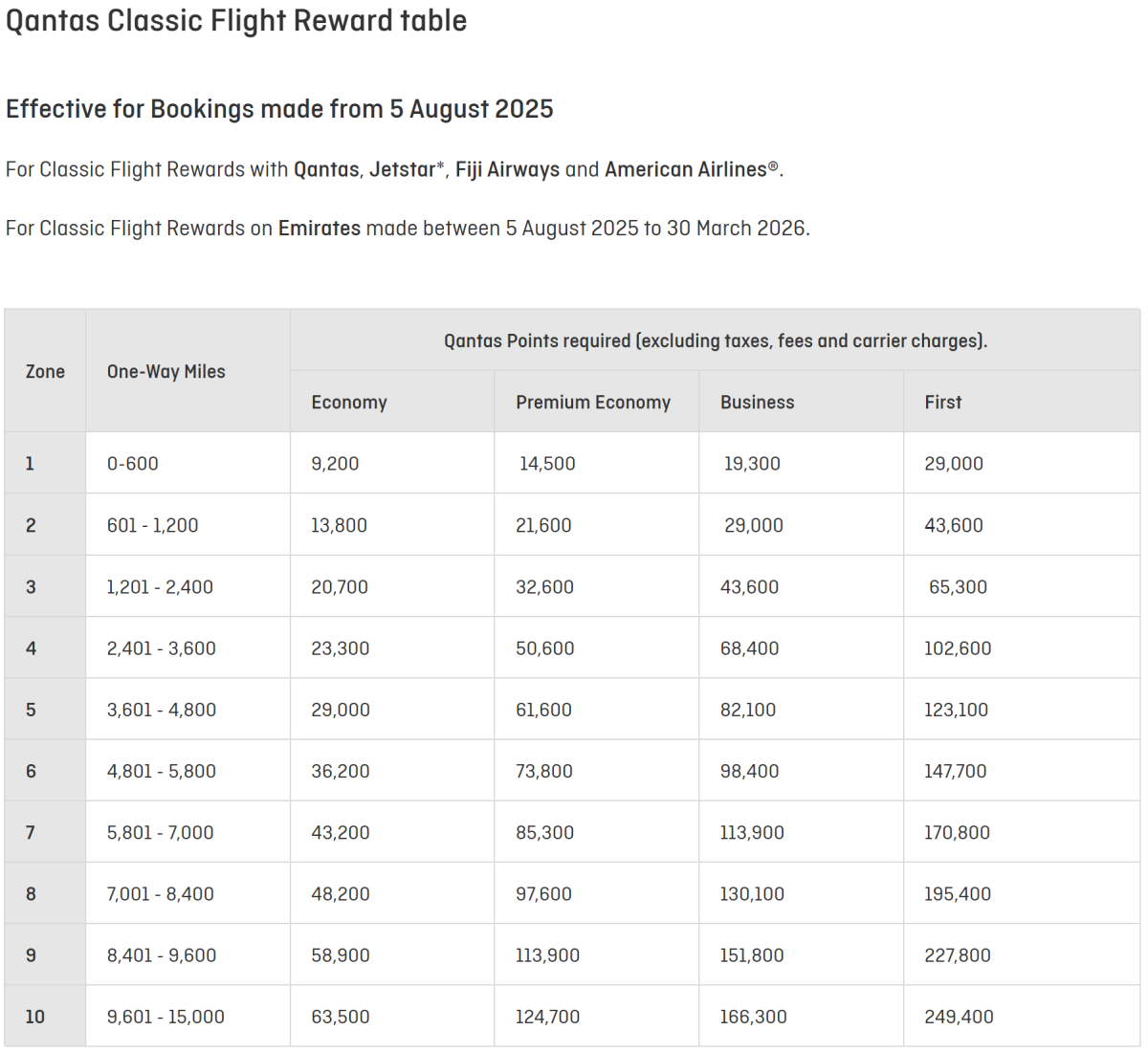
Task: Click the Qantas Points required header cell
Action: coord(716,340)
